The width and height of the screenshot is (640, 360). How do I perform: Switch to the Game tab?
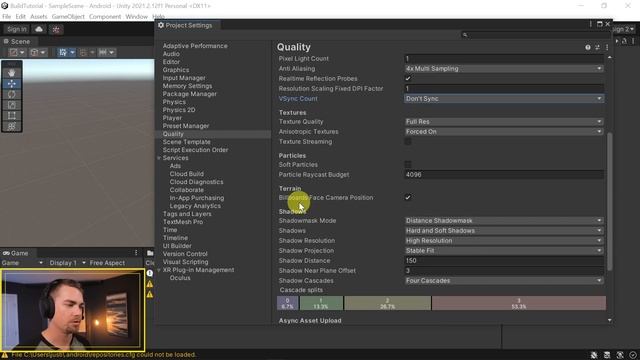click(x=16, y=253)
